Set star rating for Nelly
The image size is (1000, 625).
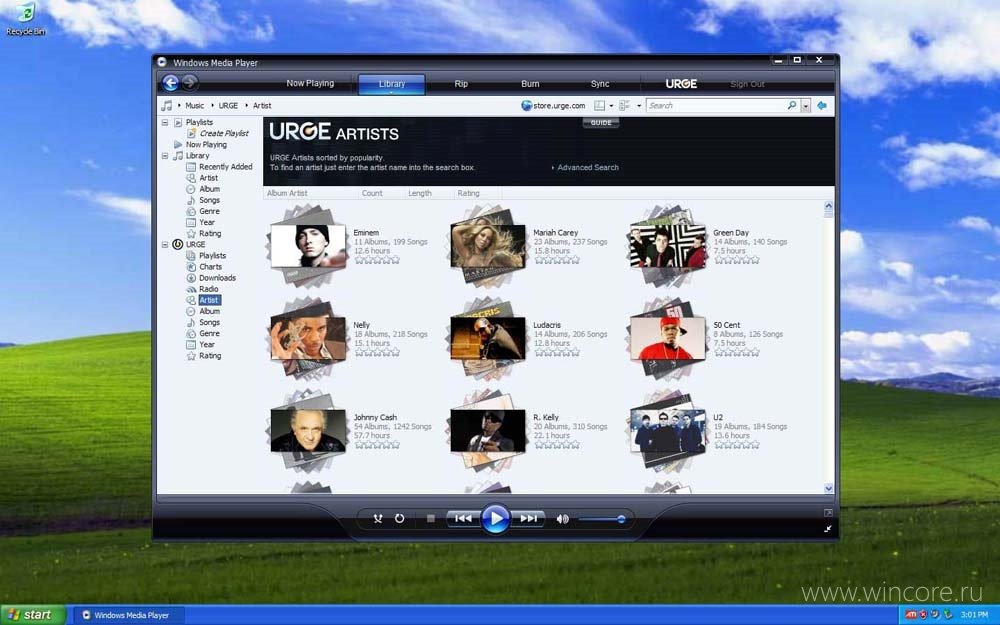(x=377, y=352)
